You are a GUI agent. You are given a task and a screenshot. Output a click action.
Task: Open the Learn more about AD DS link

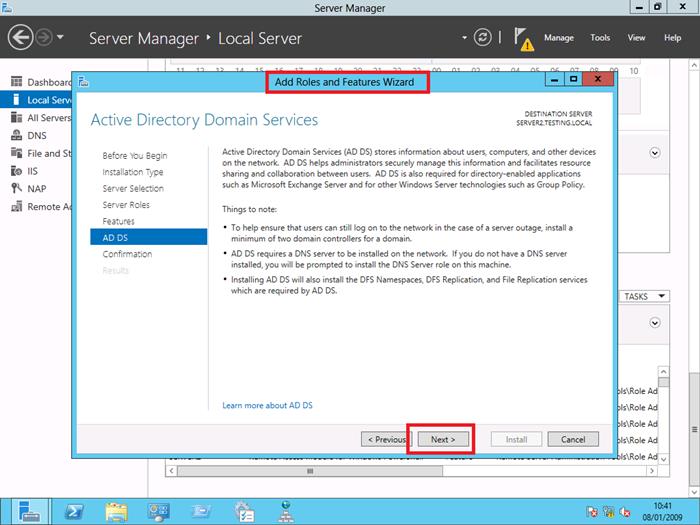[x=267, y=405]
